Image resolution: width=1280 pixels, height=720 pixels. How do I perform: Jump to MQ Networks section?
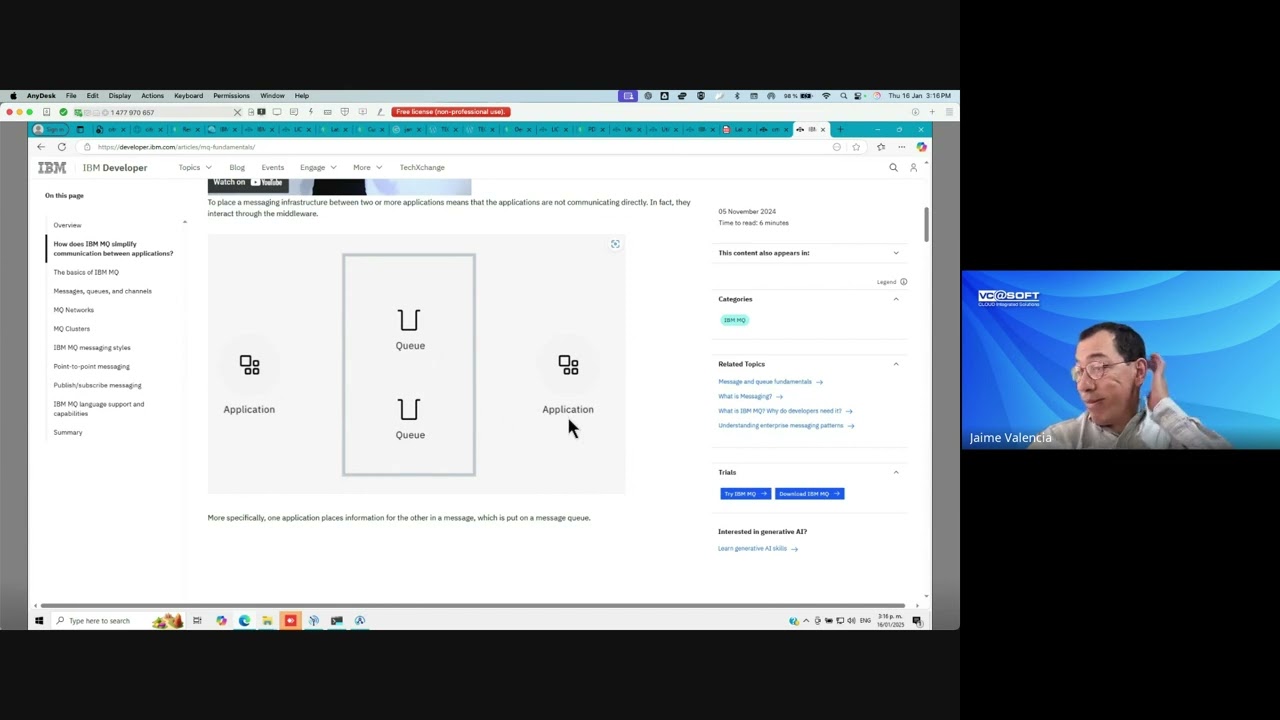(74, 310)
